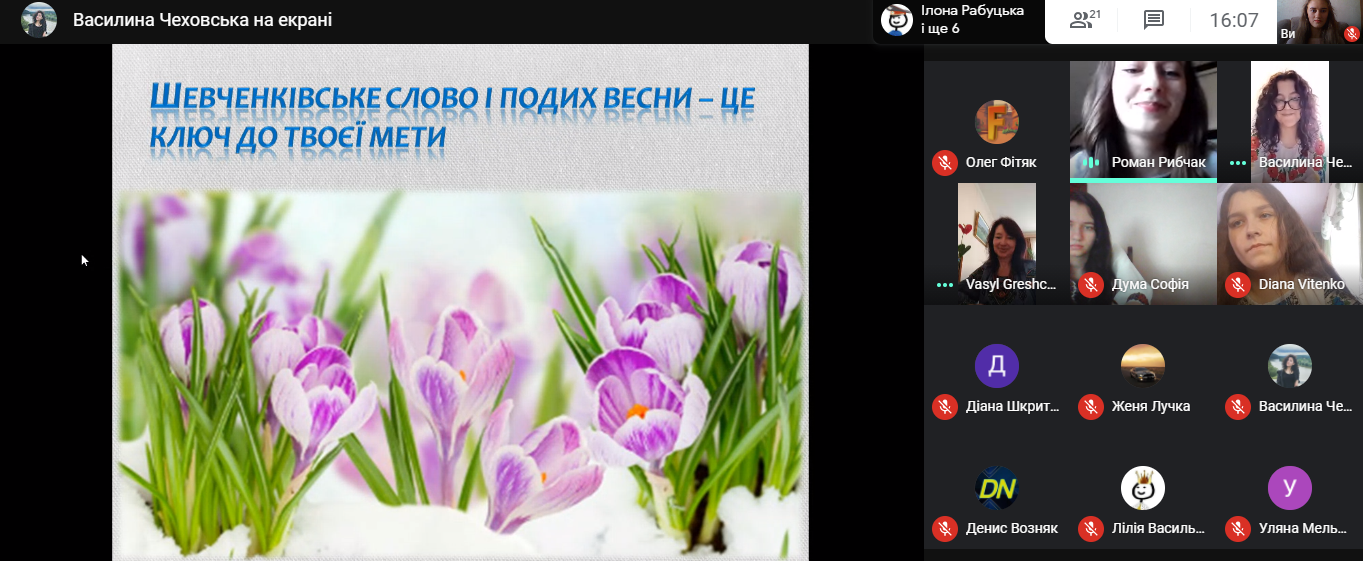The width and height of the screenshot is (1363, 561).
Task: Click Олег Фітяк's muted microphone icon
Action: click(944, 163)
